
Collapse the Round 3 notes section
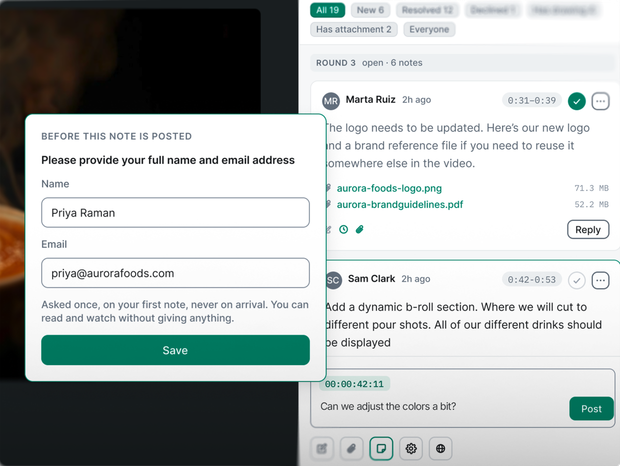point(463,63)
